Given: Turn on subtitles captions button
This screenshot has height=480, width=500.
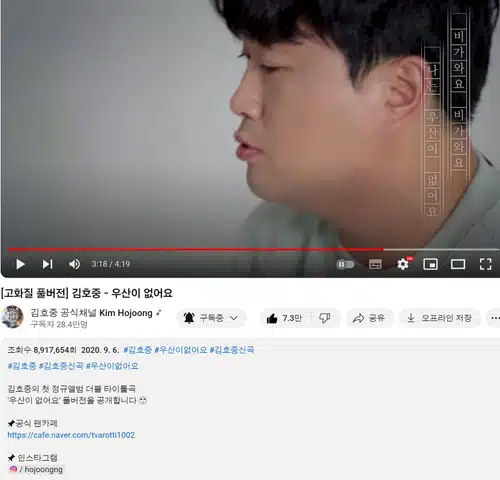Looking at the screenshot, I should coord(375,264).
